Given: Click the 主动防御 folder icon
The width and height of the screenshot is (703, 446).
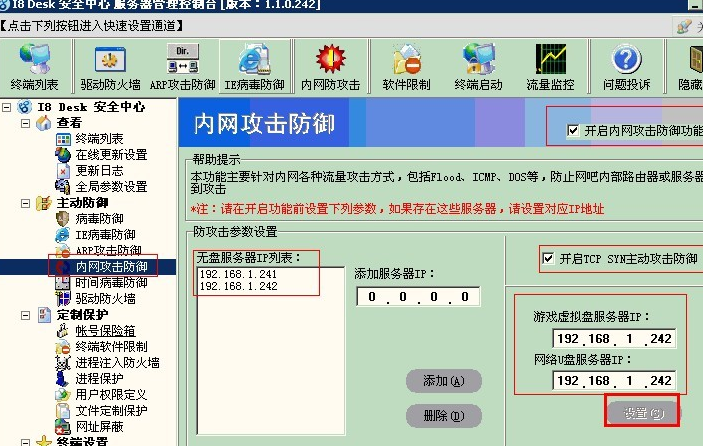Looking at the screenshot, I should 43,203.
